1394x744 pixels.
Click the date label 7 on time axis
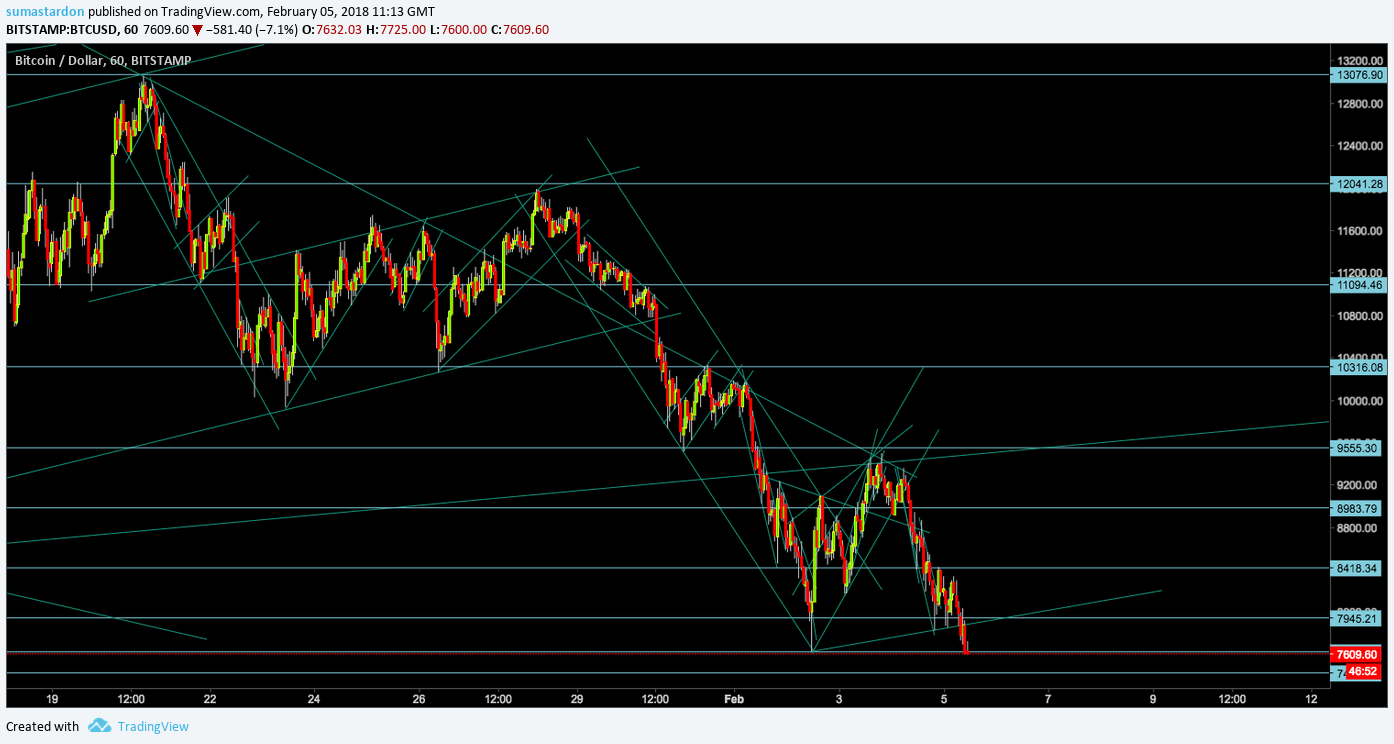point(1048,699)
